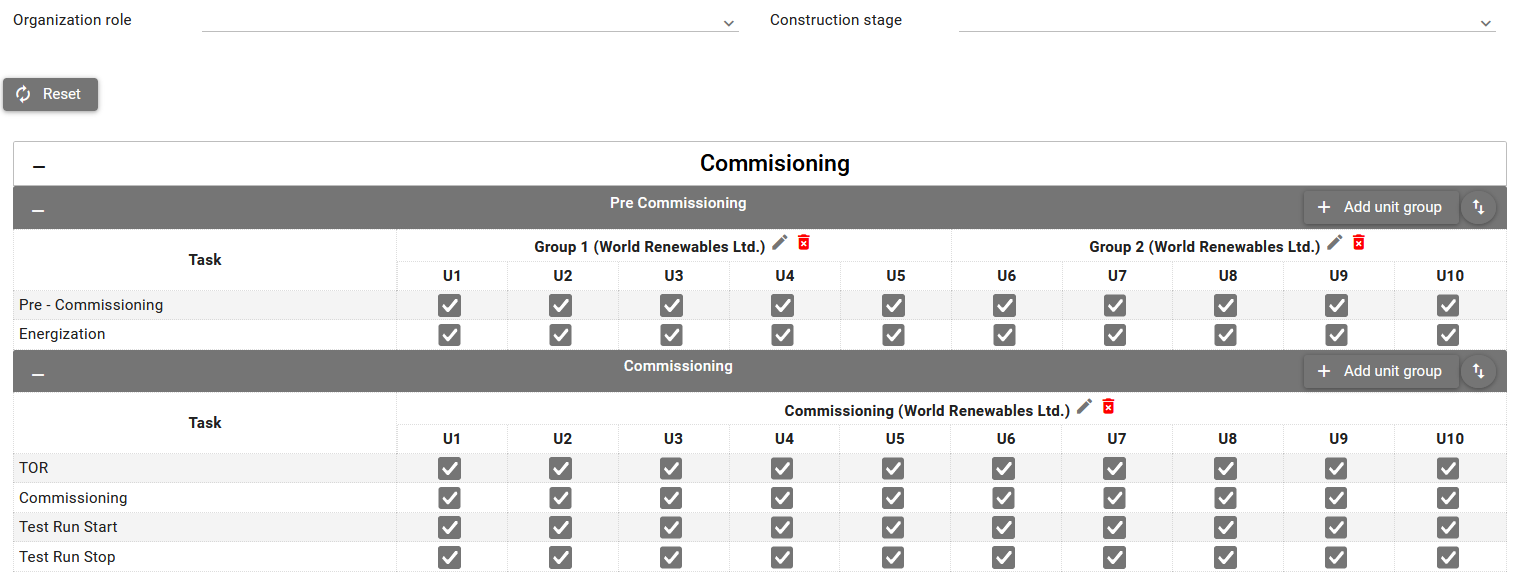Delete Group 2 using the red trash icon

(1359, 243)
